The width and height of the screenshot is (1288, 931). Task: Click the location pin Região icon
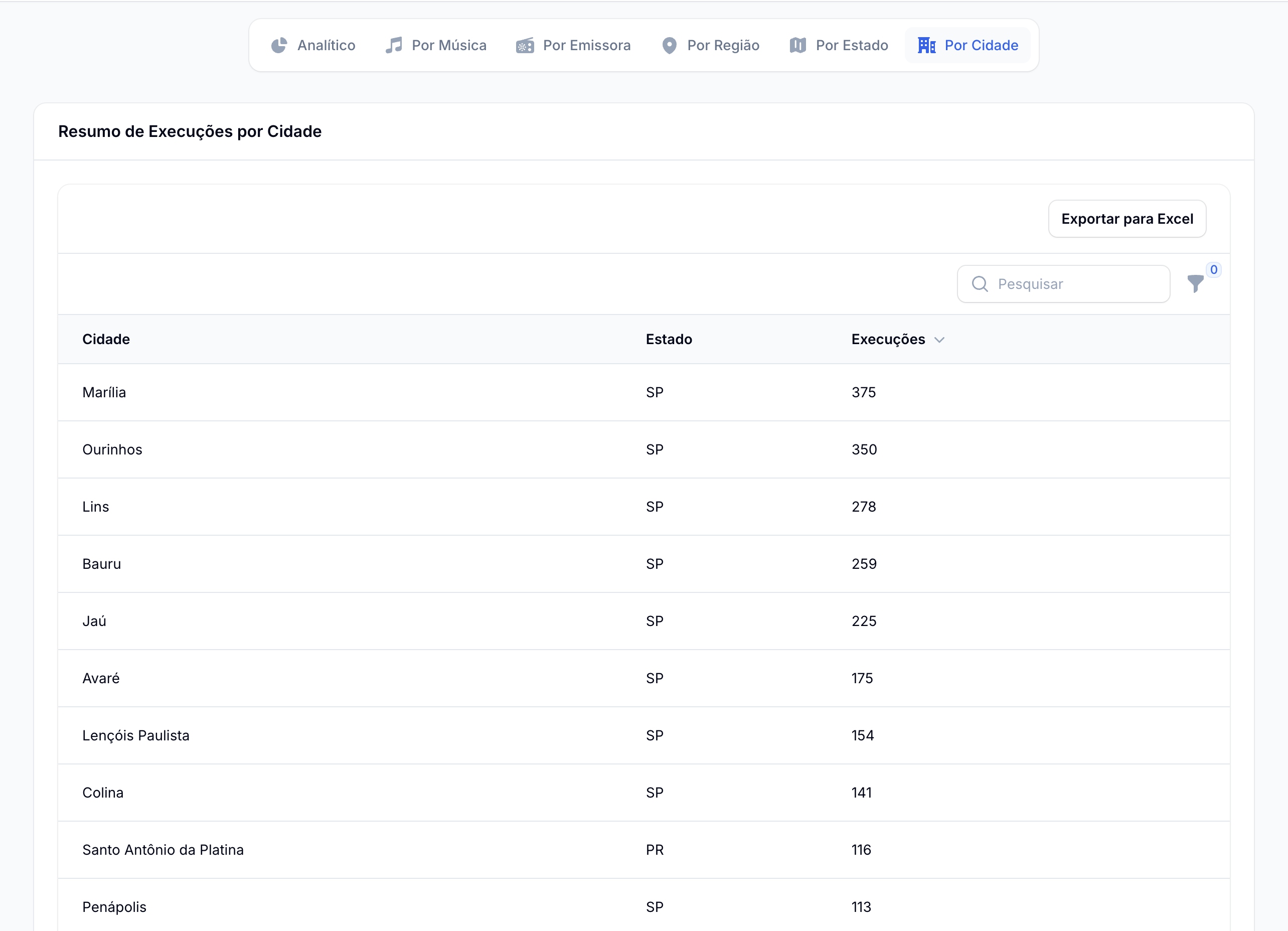pyautogui.click(x=670, y=46)
